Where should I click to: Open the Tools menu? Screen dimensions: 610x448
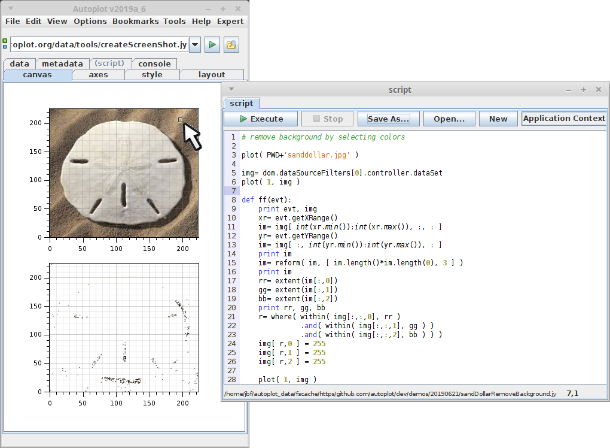(174, 21)
